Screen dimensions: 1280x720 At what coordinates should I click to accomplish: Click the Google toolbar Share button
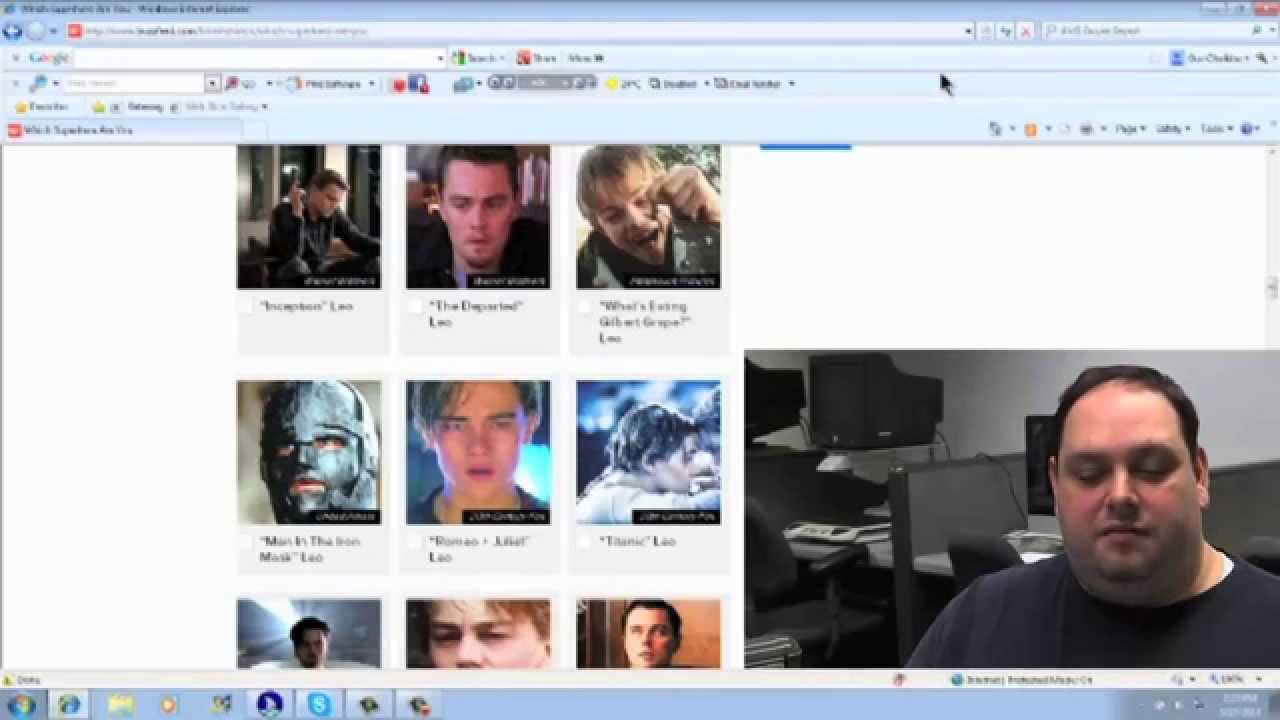[536, 58]
